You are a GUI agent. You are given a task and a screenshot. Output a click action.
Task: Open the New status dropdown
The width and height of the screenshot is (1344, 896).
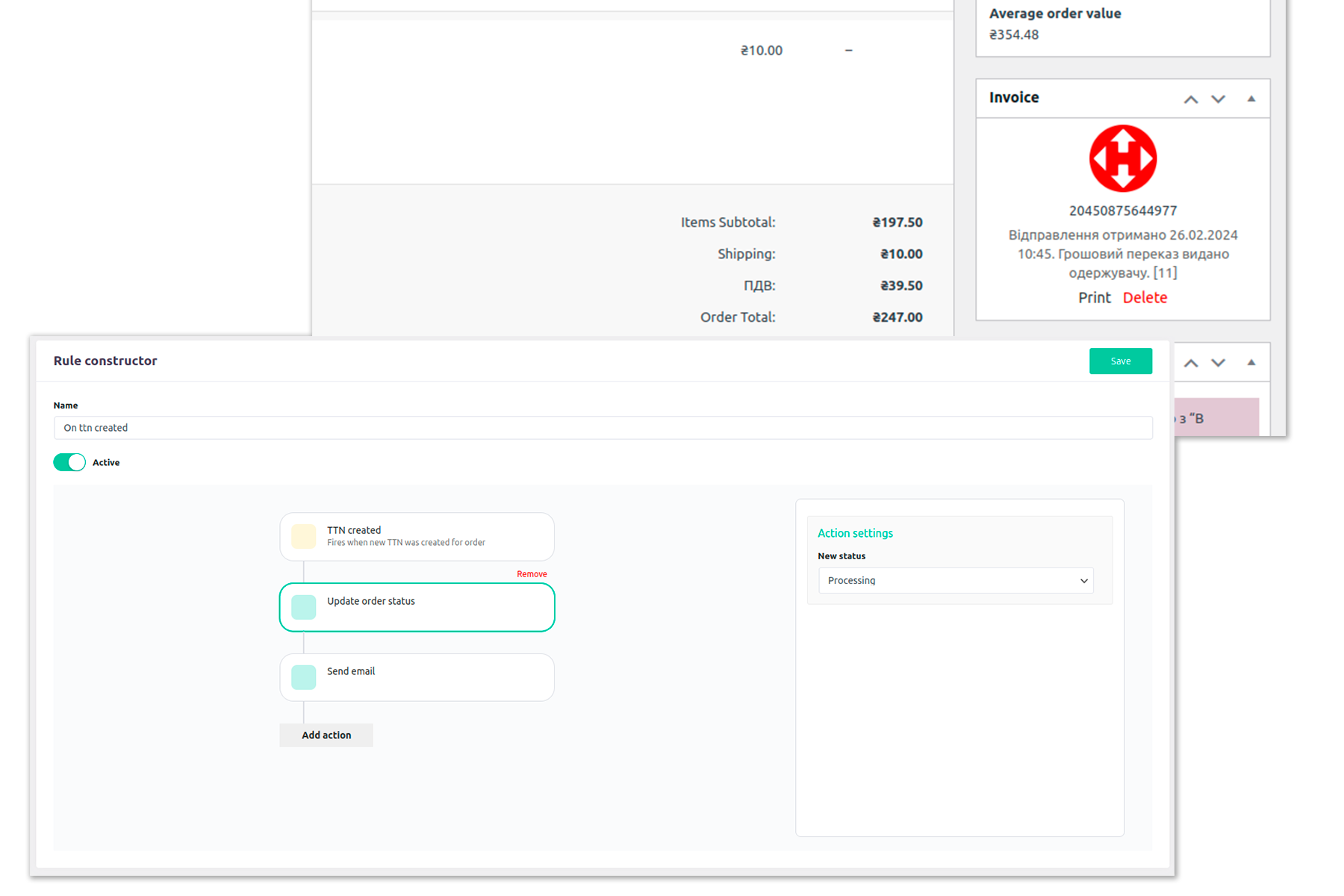click(956, 580)
